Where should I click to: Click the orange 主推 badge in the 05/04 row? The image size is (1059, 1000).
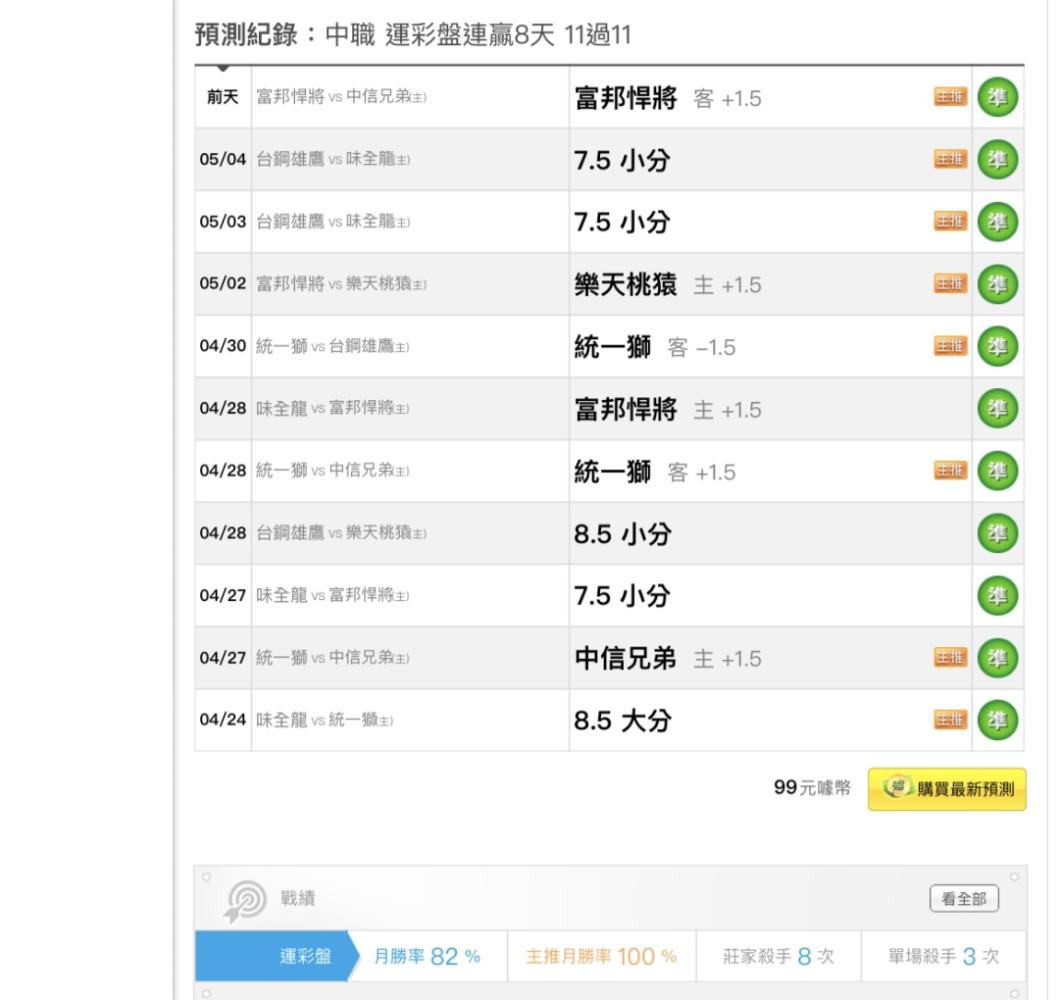click(x=950, y=159)
